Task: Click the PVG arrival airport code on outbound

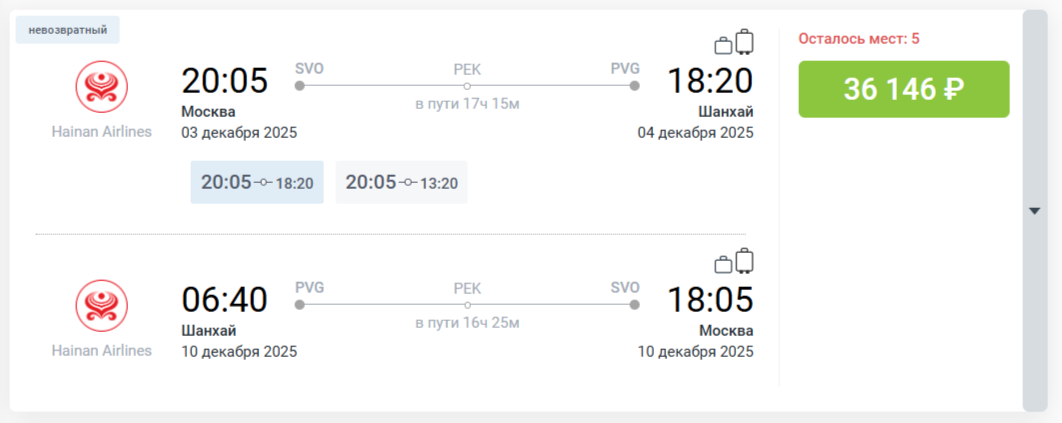Action: tap(625, 68)
